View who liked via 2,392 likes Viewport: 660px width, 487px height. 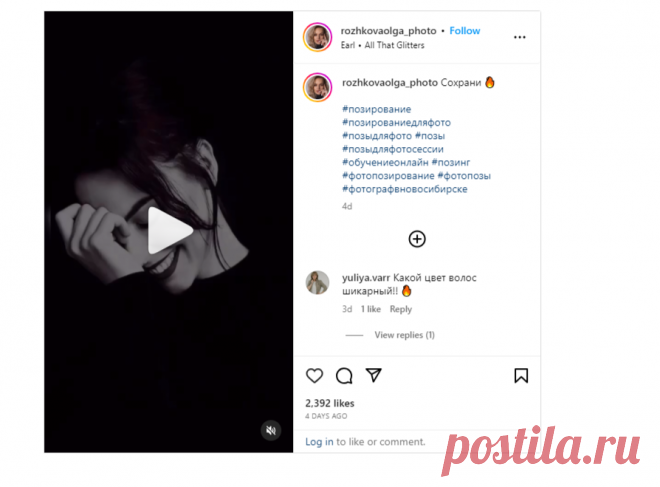(x=330, y=403)
